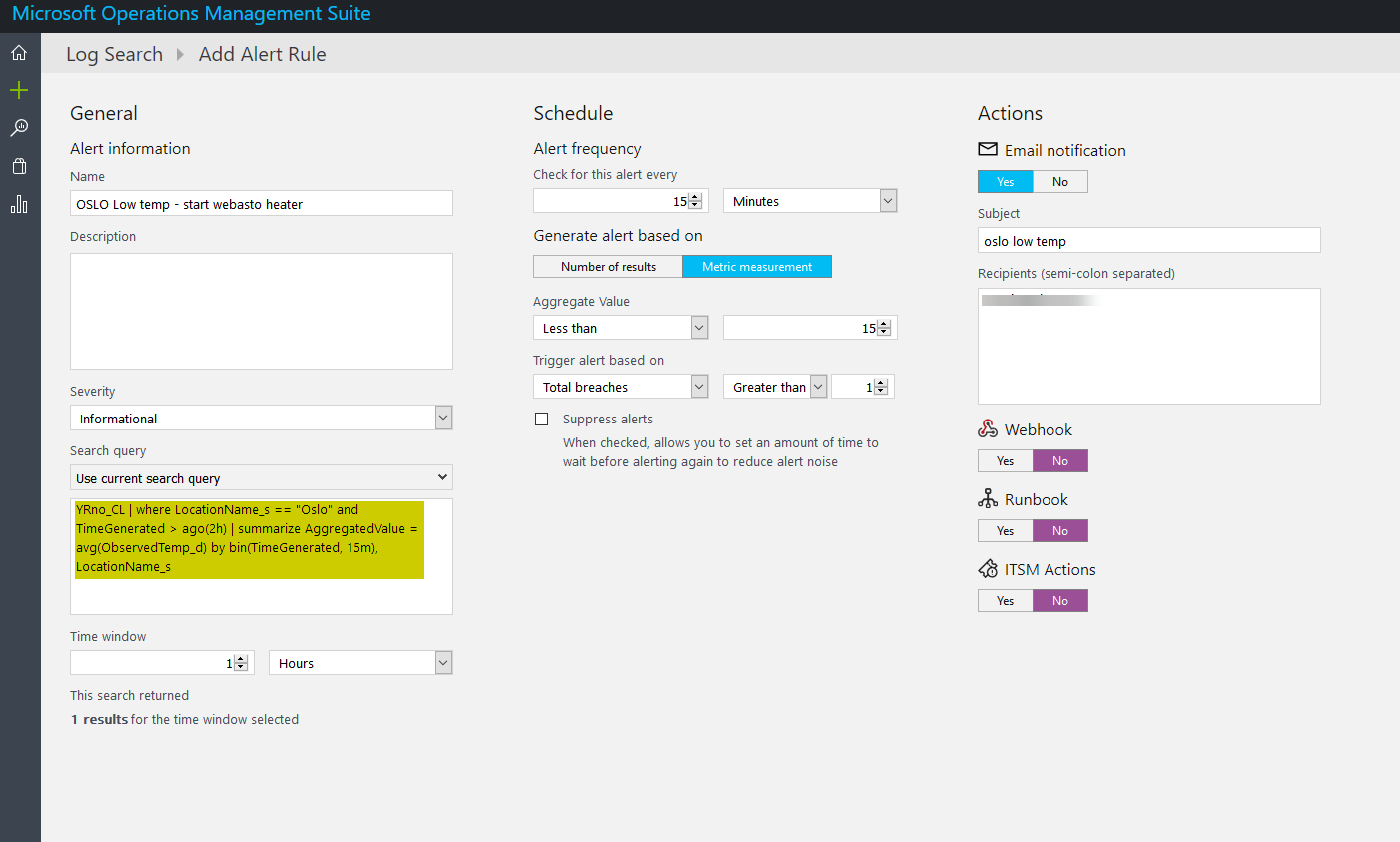This screenshot has width=1400, height=842.
Task: Open the Greater than dropdown
Action: click(775, 387)
